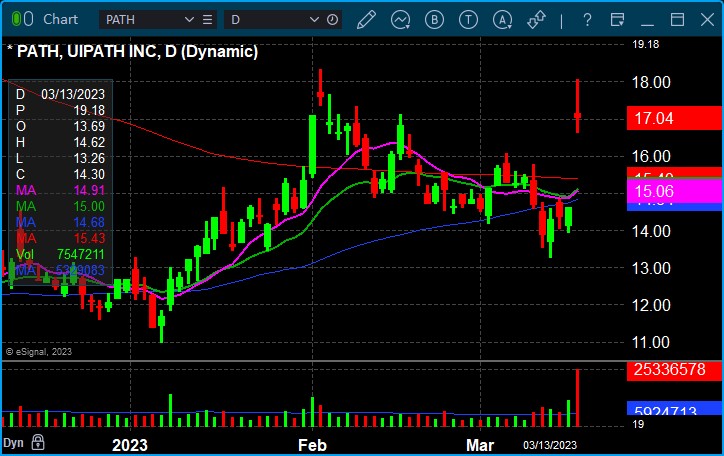The height and width of the screenshot is (456, 724).
Task: Click the green MA 15.00 value
Action: (x=89, y=206)
